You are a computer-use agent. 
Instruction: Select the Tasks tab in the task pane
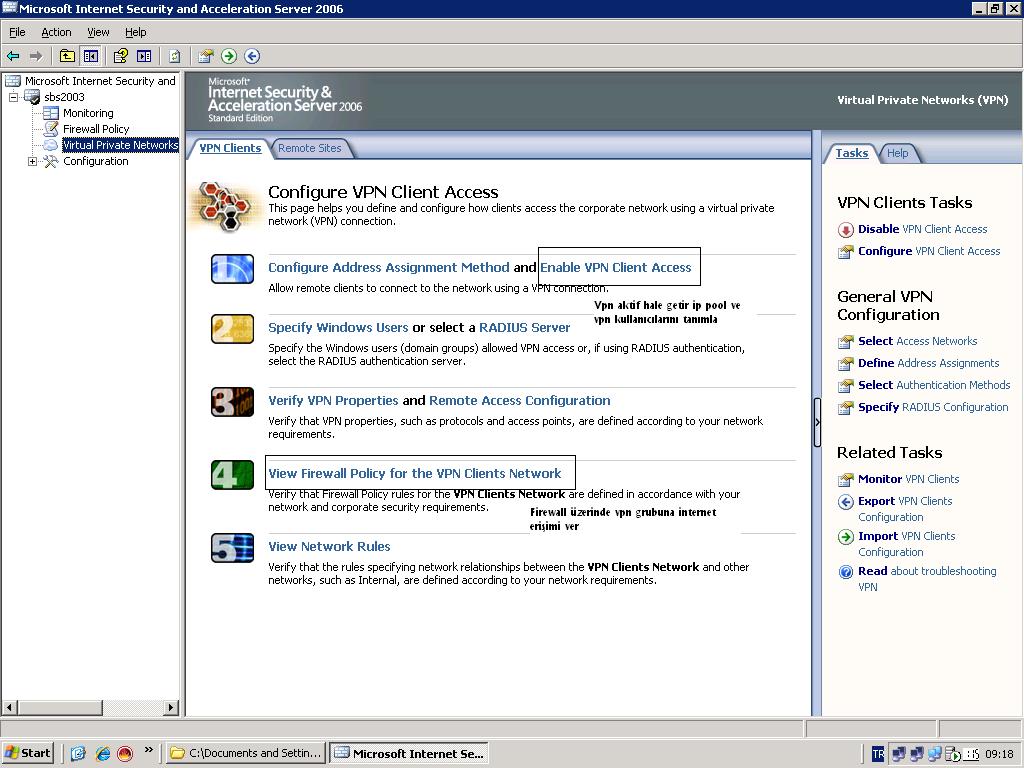tap(852, 153)
